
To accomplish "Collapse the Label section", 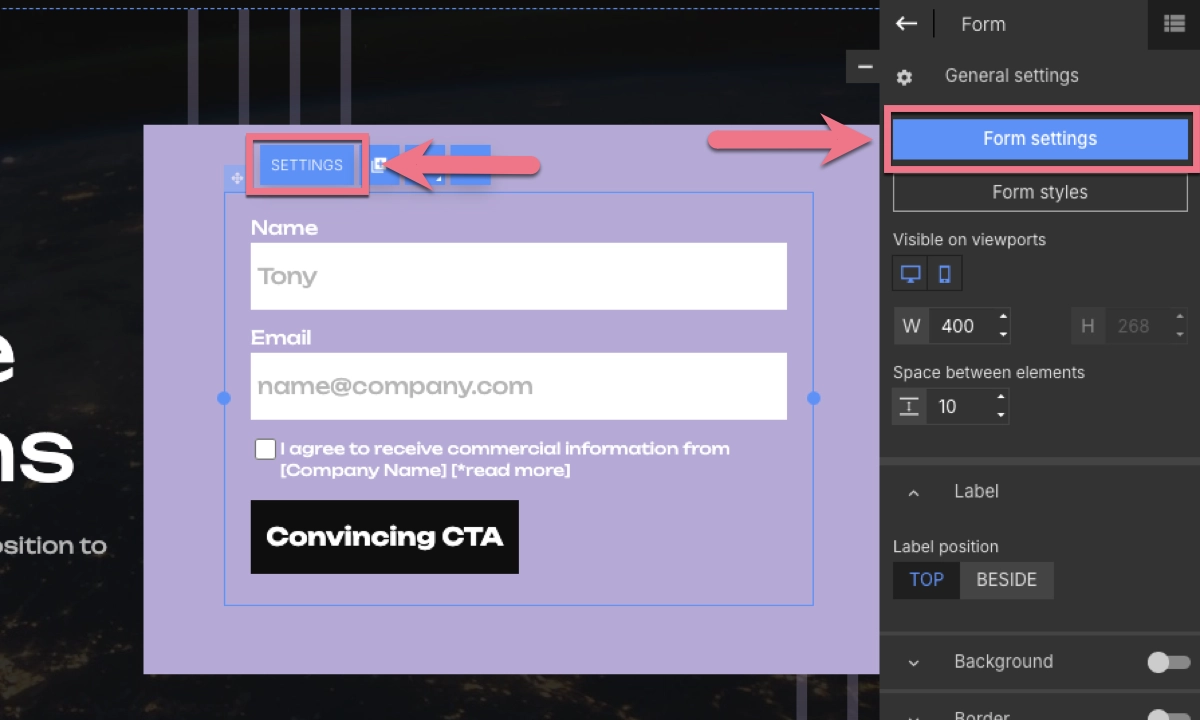I will coord(913,492).
